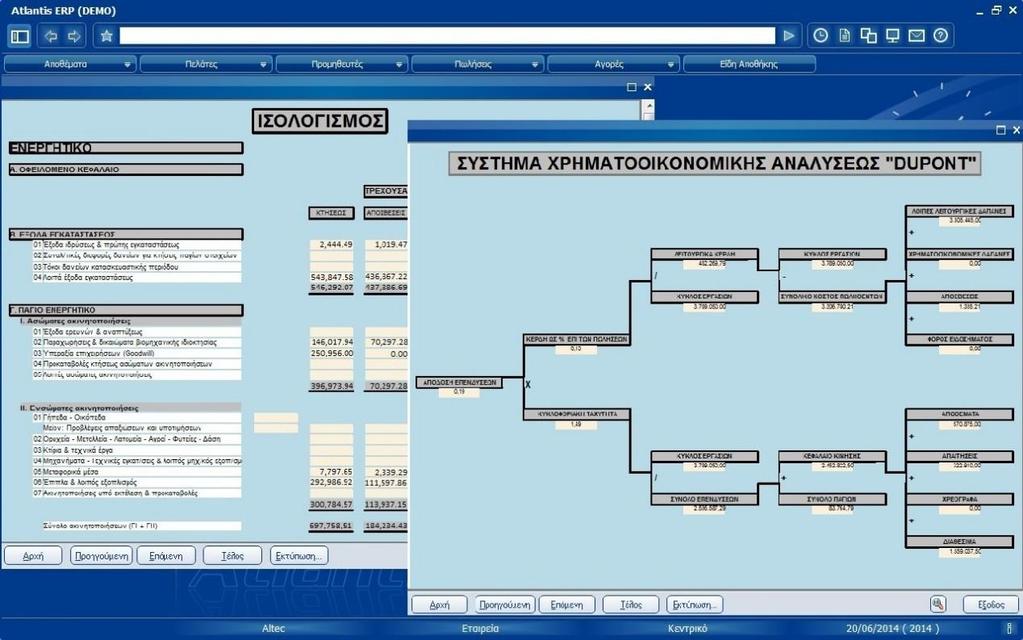Click row 03 Υπεραξία επιχειρήσεως (Goodwill)
Image resolution: width=1023 pixels, height=640 pixels.
pyautogui.click(x=137, y=353)
